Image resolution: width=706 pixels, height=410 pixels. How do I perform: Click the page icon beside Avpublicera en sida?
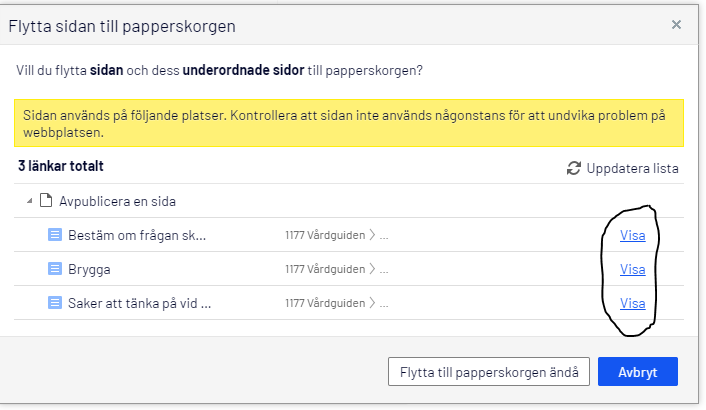point(45,202)
